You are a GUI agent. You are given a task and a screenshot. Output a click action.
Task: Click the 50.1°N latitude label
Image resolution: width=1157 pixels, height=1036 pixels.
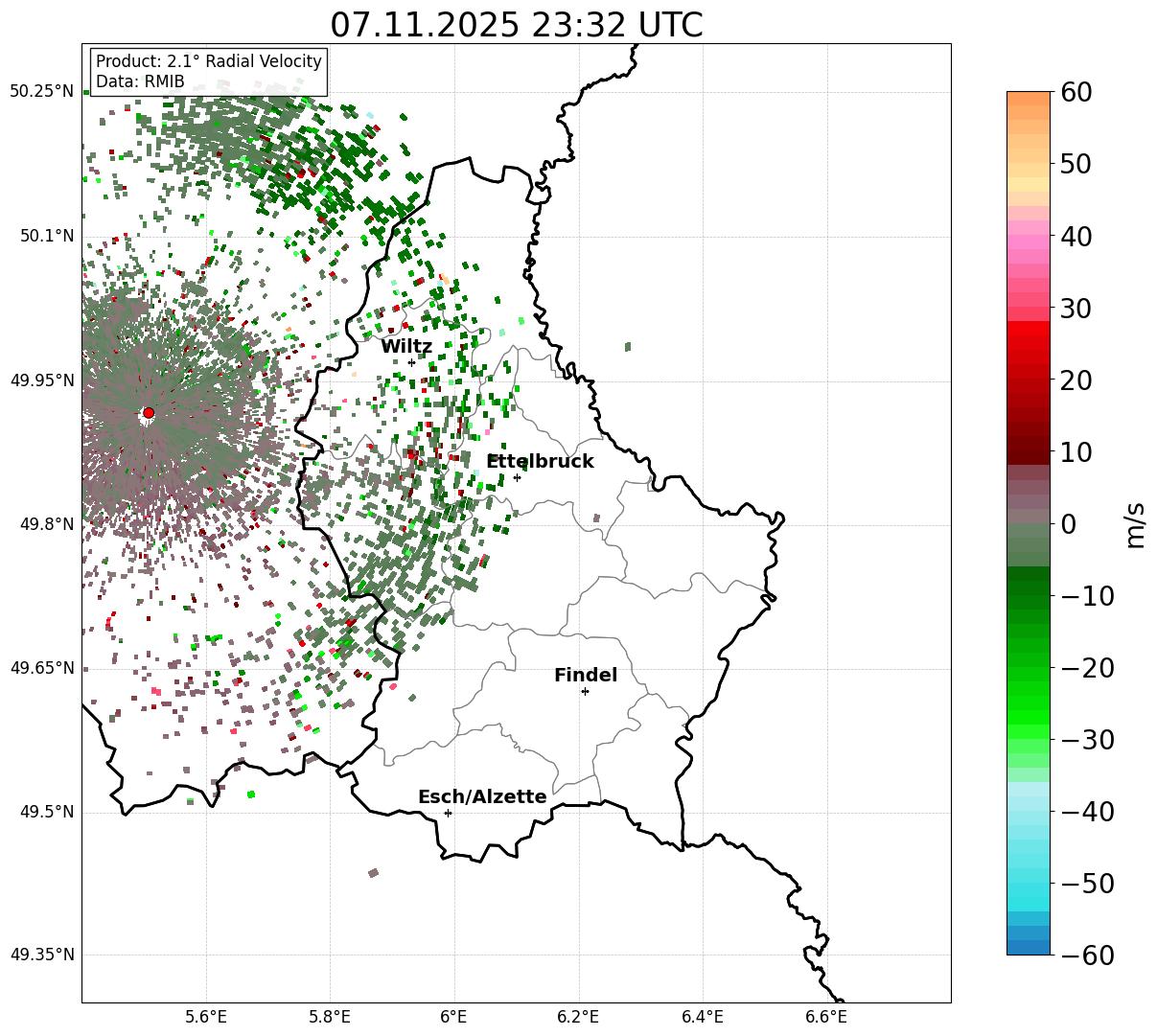[x=46, y=236]
